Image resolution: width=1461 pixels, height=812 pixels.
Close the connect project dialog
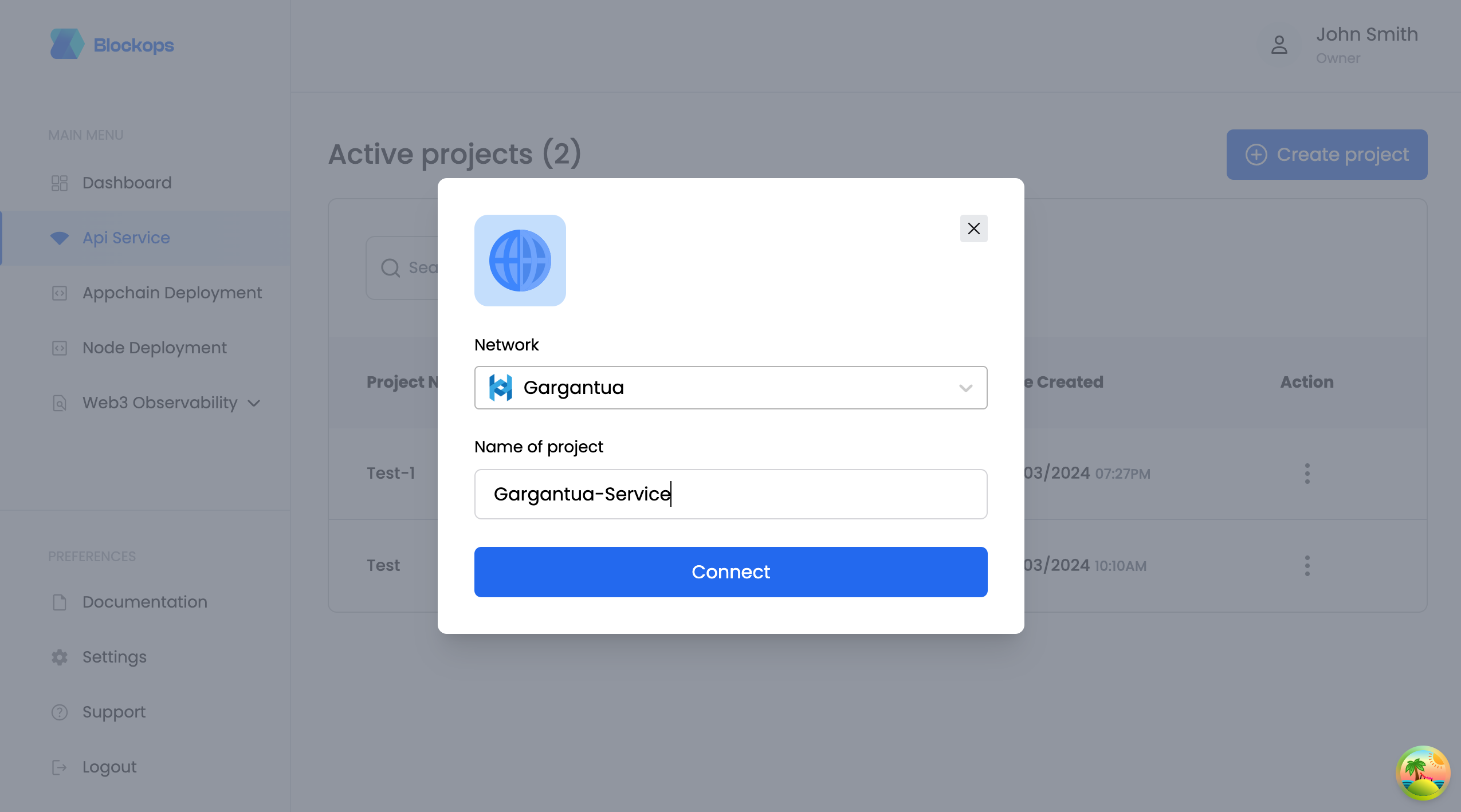click(x=973, y=228)
